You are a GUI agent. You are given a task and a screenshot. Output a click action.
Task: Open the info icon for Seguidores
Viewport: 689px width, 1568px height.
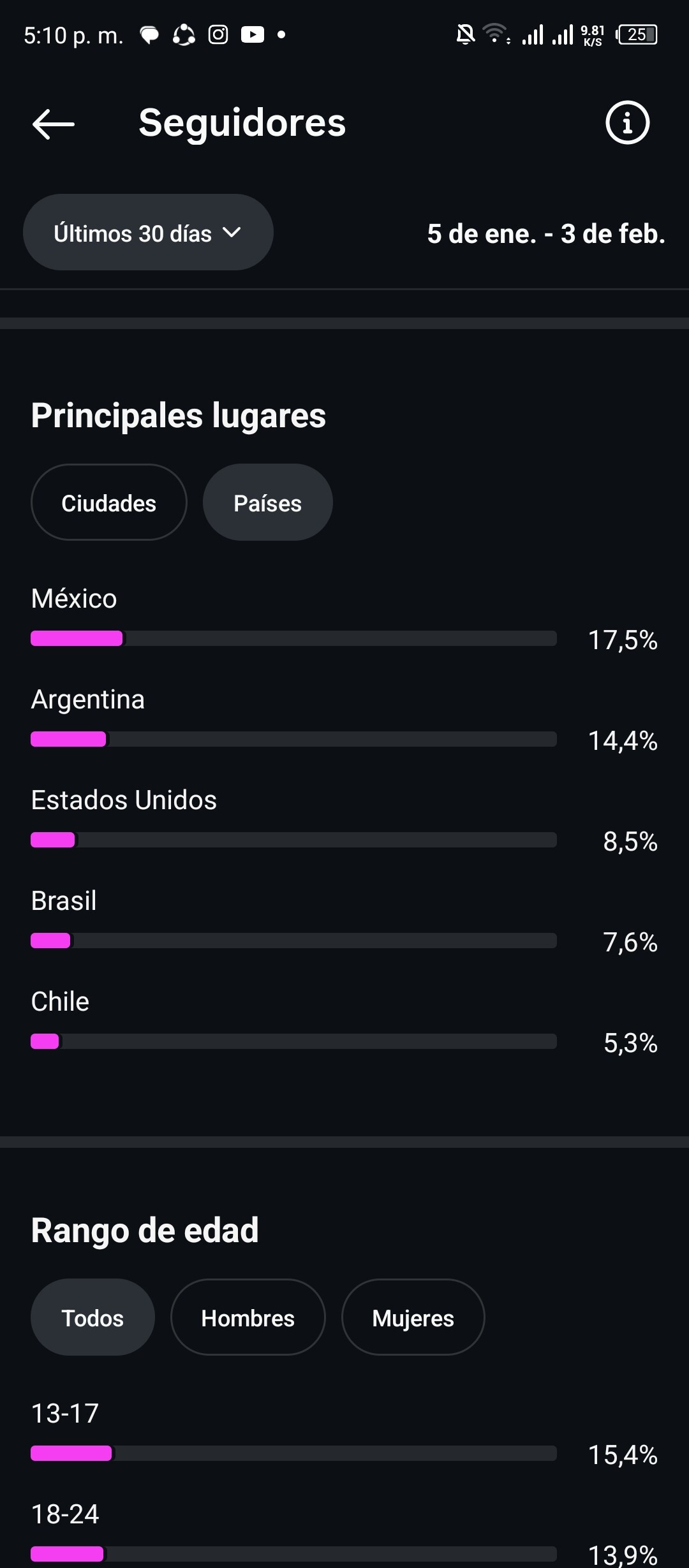coord(627,122)
